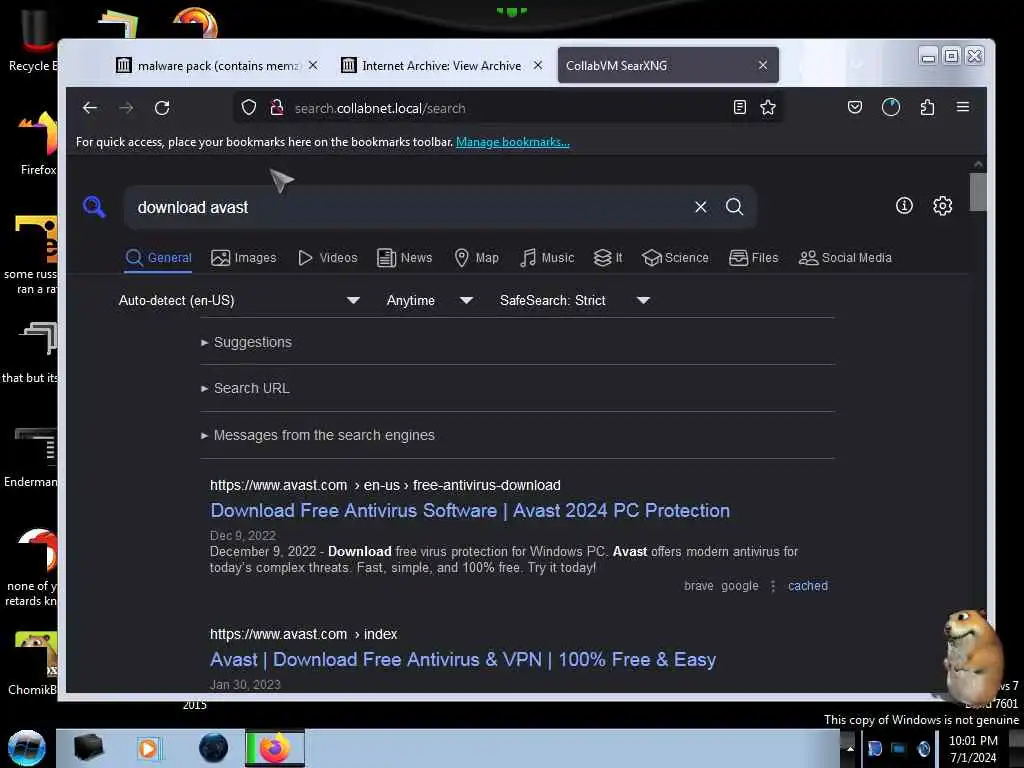
Task: Select the Enderman desktop icon
Action: pyautogui.click(x=31, y=457)
